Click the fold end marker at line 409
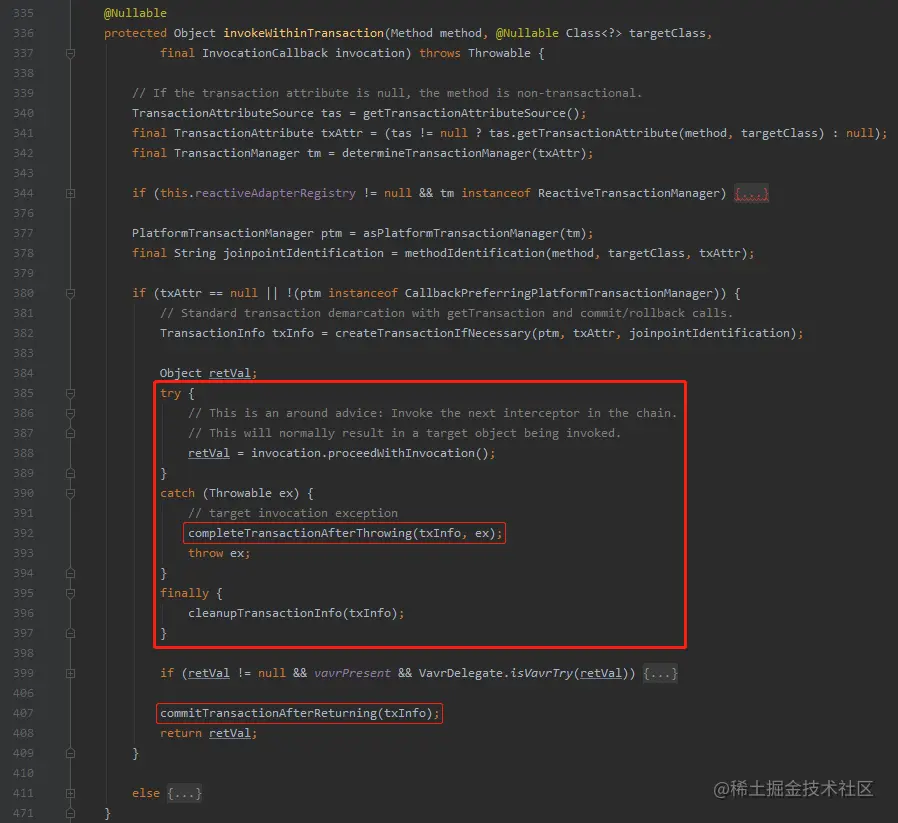This screenshot has width=898, height=823. (x=70, y=753)
